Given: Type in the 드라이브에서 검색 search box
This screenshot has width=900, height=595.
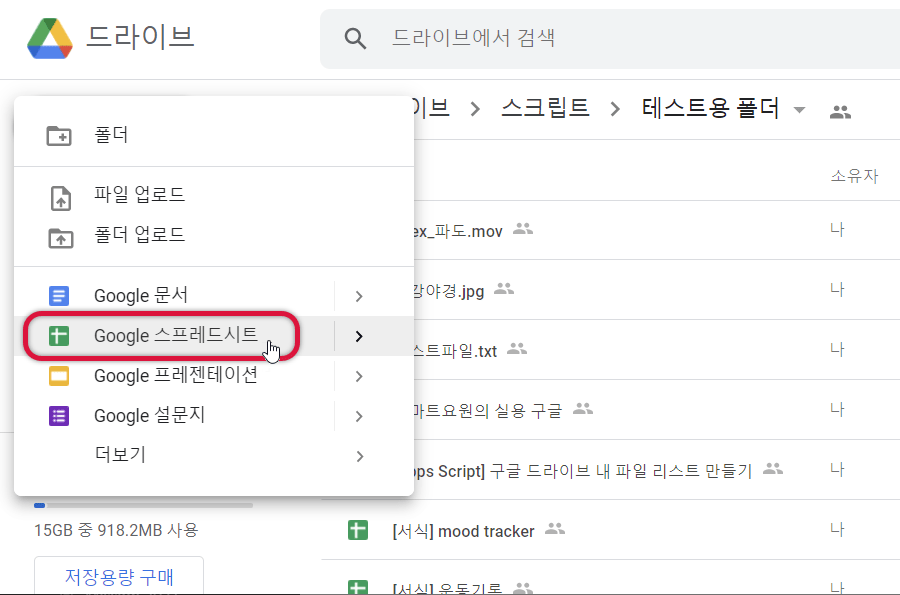Looking at the screenshot, I should tap(600, 39).
